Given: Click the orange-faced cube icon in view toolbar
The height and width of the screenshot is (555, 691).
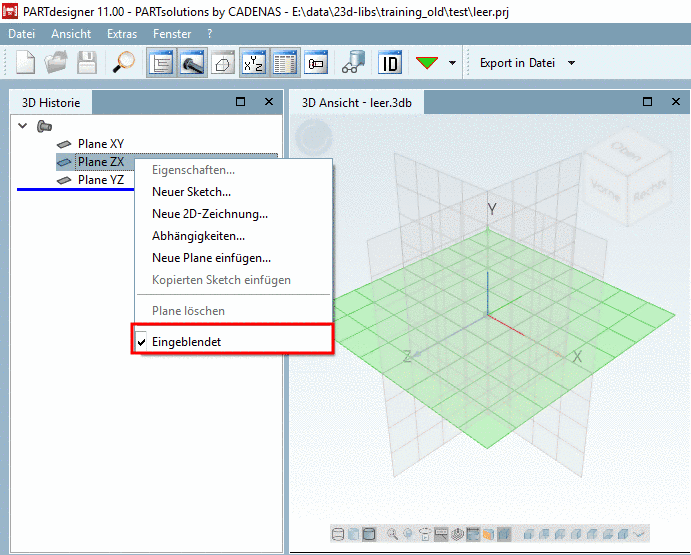Looking at the screenshot, I should 488,534.
